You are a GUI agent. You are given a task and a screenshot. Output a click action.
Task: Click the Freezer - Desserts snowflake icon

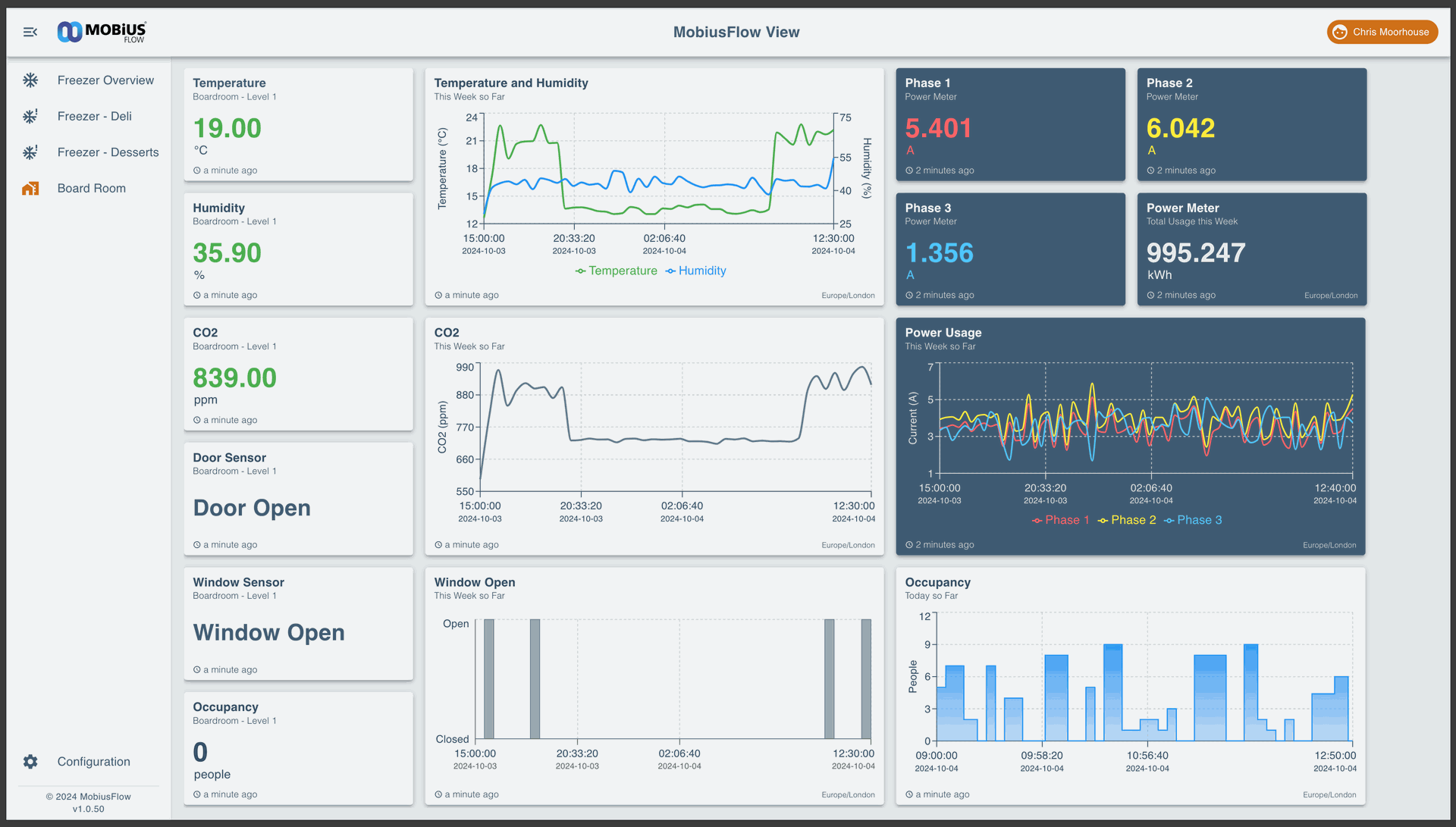click(30, 152)
